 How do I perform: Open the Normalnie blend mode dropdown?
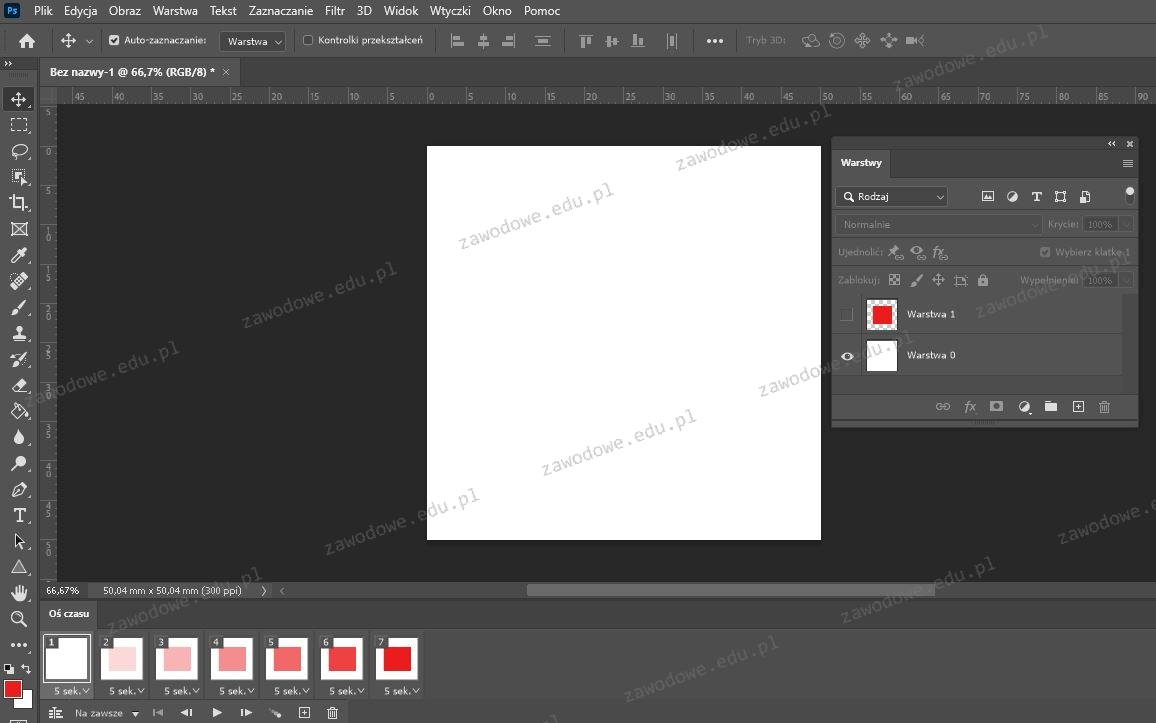pyautogui.click(x=939, y=225)
